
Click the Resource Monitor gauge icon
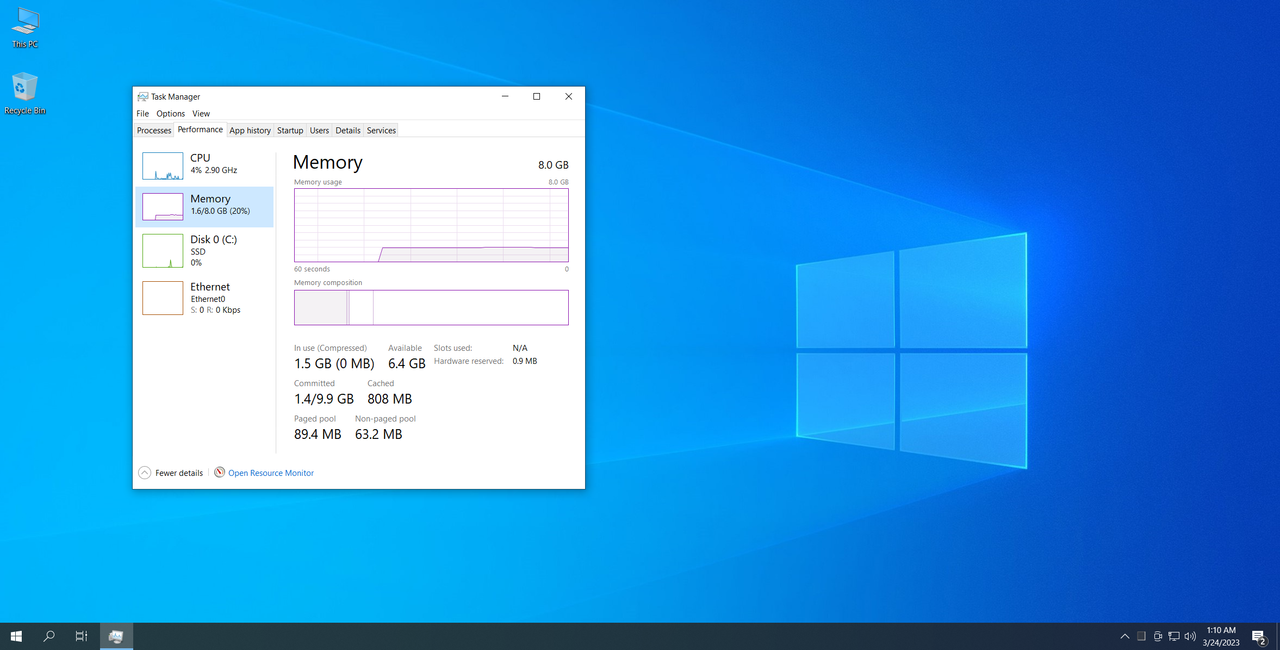pos(219,472)
